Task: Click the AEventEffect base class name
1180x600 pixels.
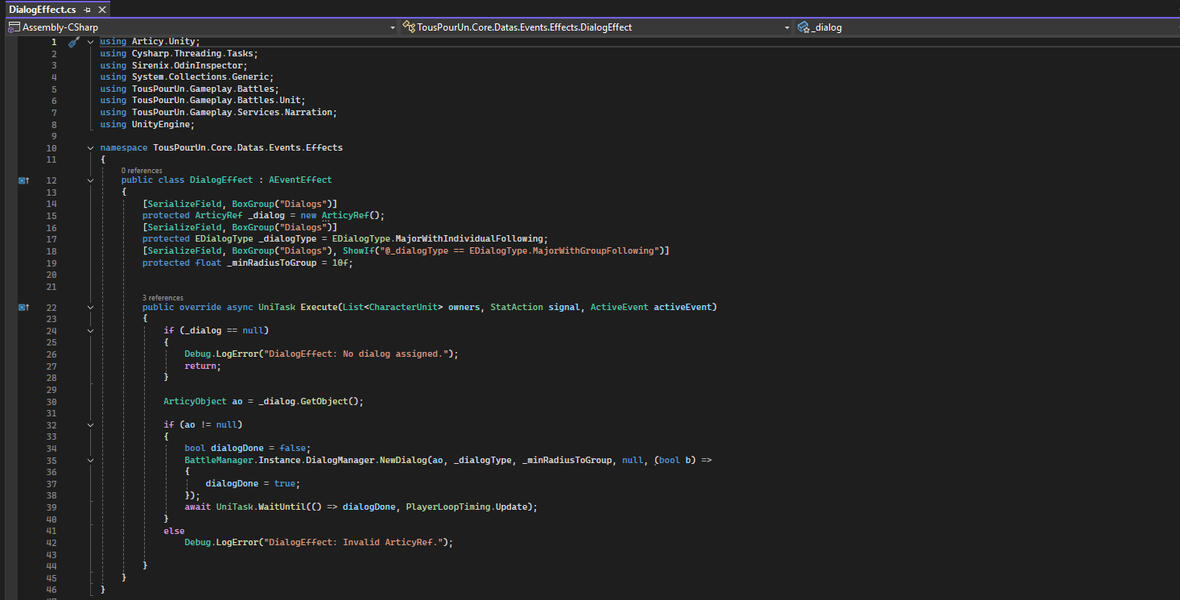Action: click(x=300, y=180)
